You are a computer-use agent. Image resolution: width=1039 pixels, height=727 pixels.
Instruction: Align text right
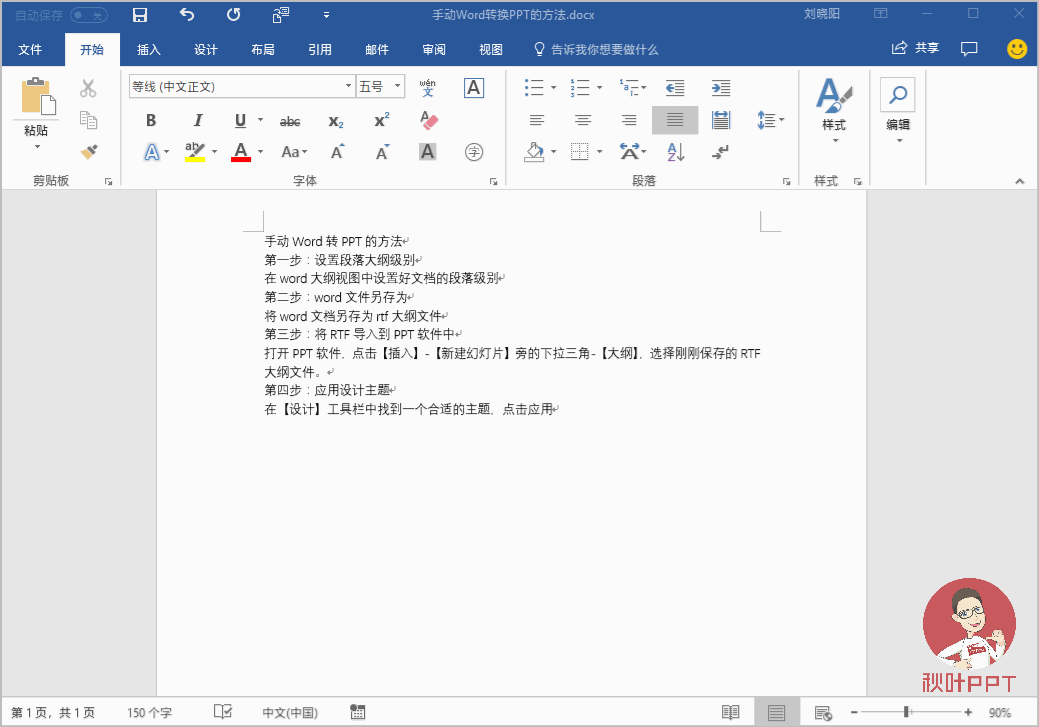(x=629, y=120)
